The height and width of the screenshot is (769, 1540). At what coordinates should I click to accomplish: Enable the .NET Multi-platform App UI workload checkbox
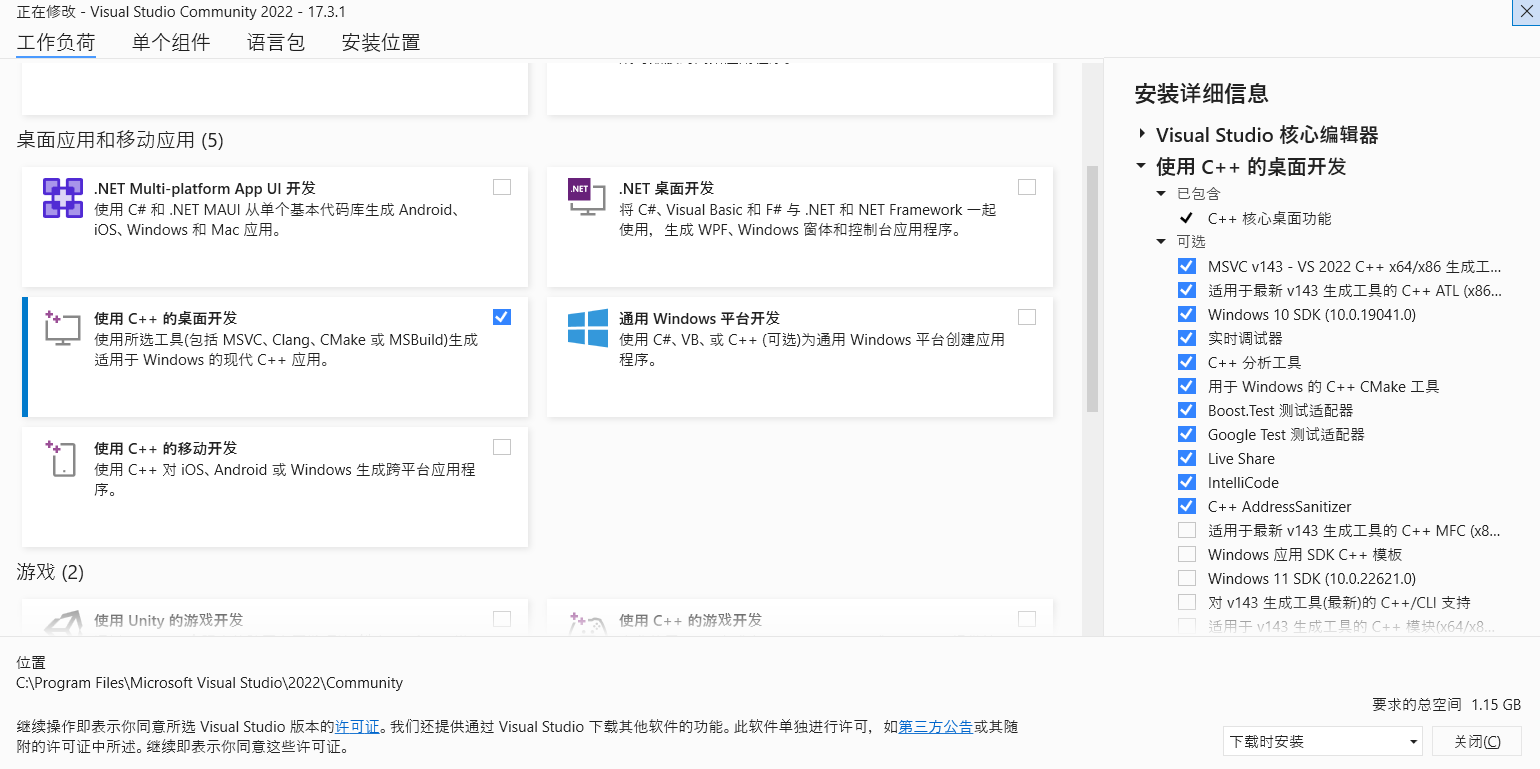502,187
